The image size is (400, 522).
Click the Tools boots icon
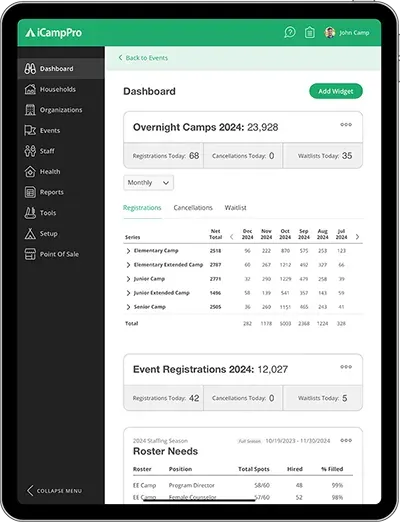pyautogui.click(x=30, y=213)
